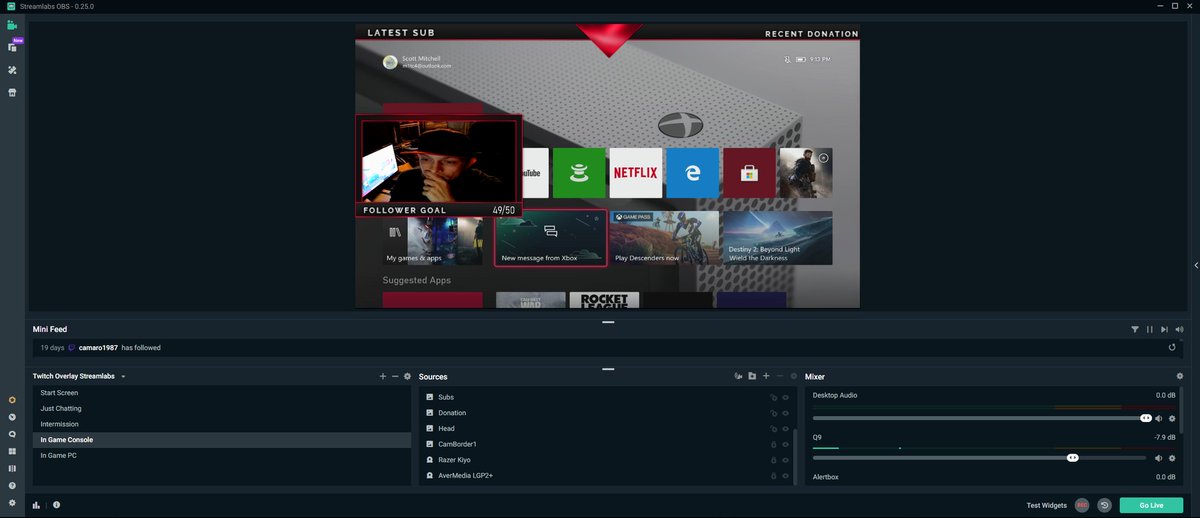Viewport: 1200px width, 518px height.
Task: Hide the Subs source using its eye icon
Action: pos(786,397)
